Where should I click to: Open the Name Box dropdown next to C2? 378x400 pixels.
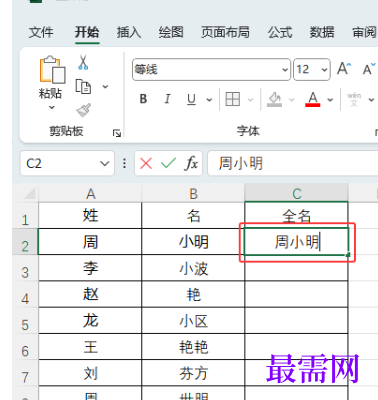[105, 163]
